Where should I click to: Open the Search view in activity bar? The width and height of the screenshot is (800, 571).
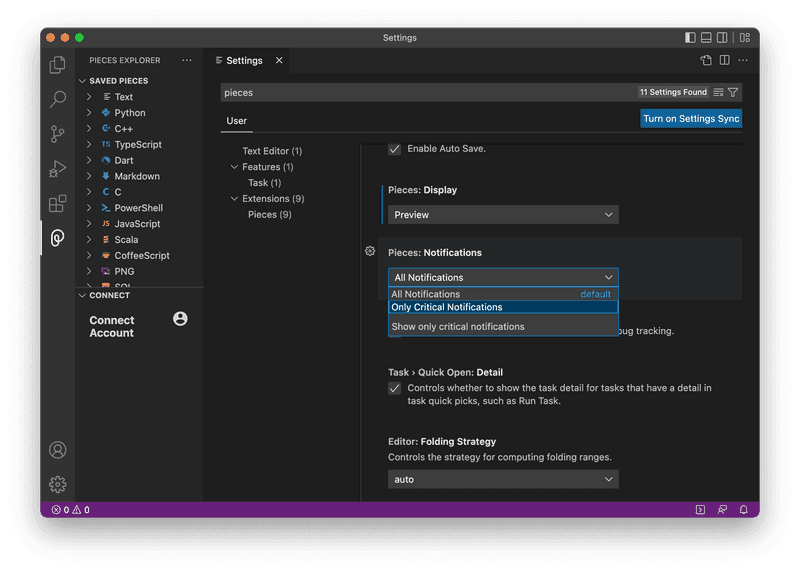pos(58,99)
